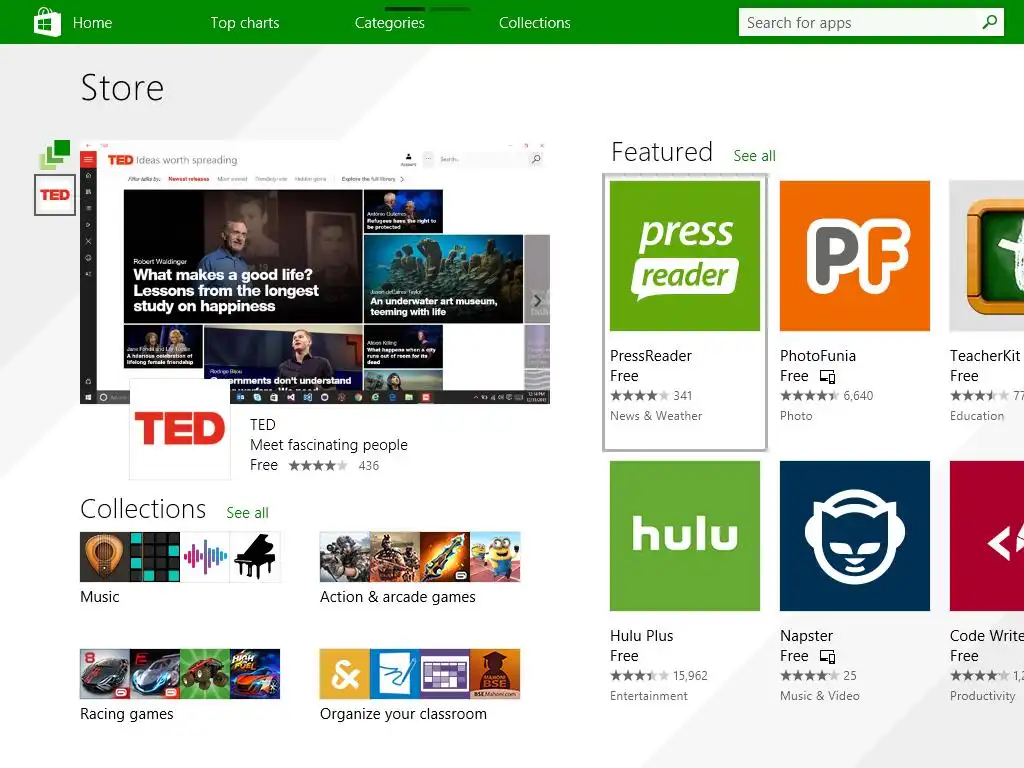Click the Collections section heading

143,509
